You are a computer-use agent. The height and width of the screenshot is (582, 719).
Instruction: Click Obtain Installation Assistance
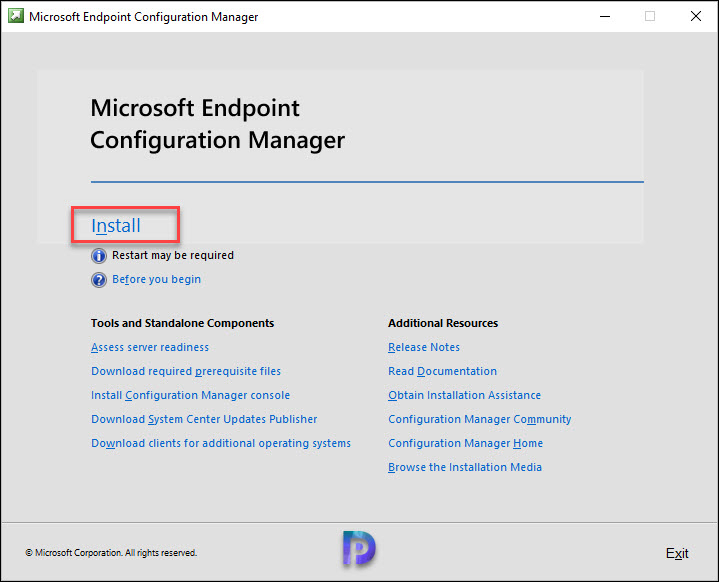465,395
